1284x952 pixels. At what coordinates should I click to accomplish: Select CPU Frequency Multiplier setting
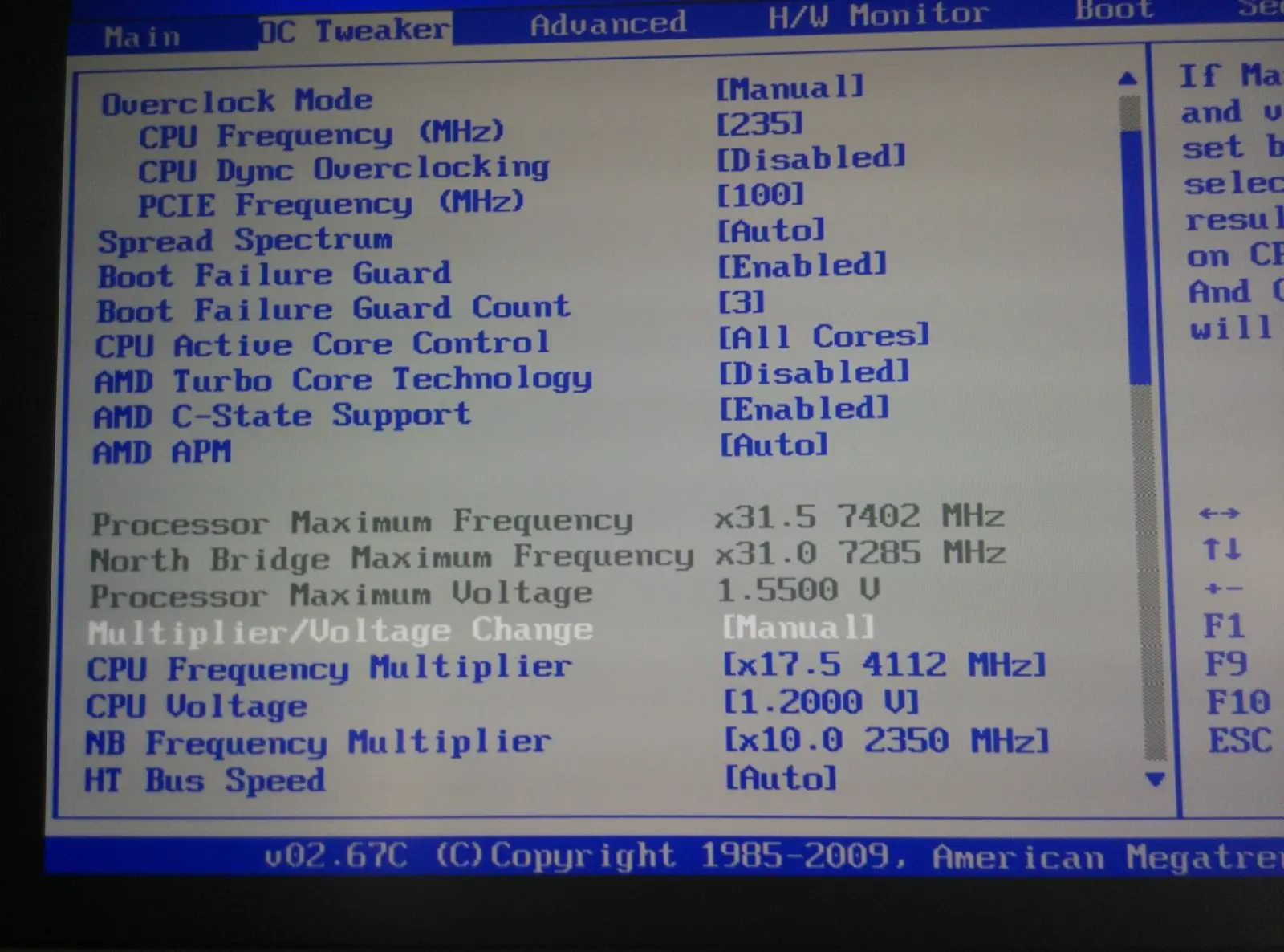point(329,669)
